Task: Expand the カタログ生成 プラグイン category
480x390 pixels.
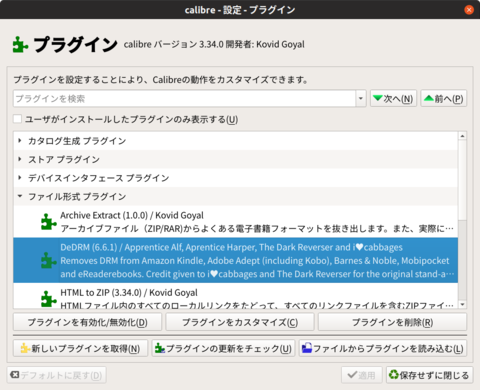Action: point(20,141)
